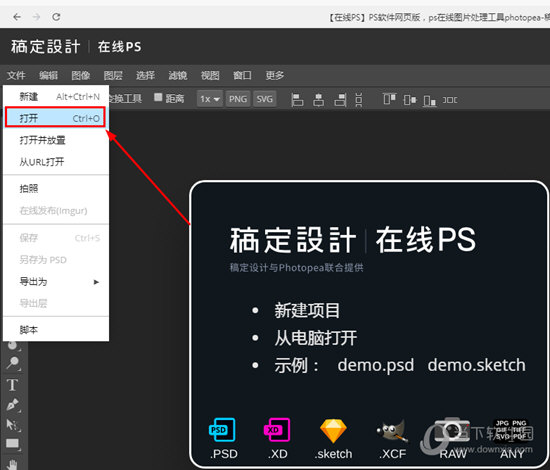
Task: Click the PNG export button
Action: [x=238, y=99]
